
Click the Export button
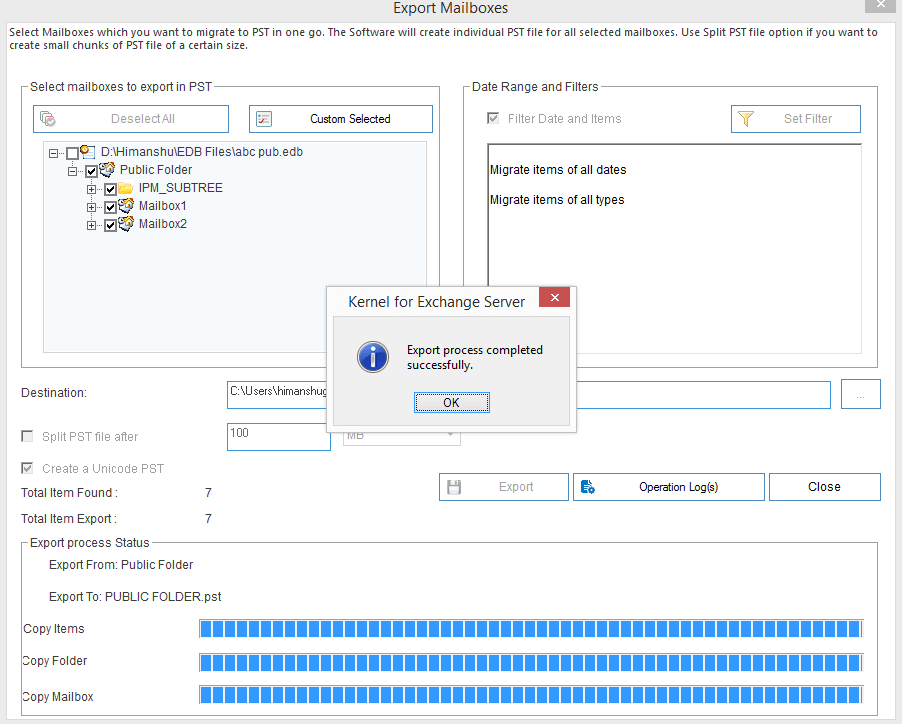[504, 487]
